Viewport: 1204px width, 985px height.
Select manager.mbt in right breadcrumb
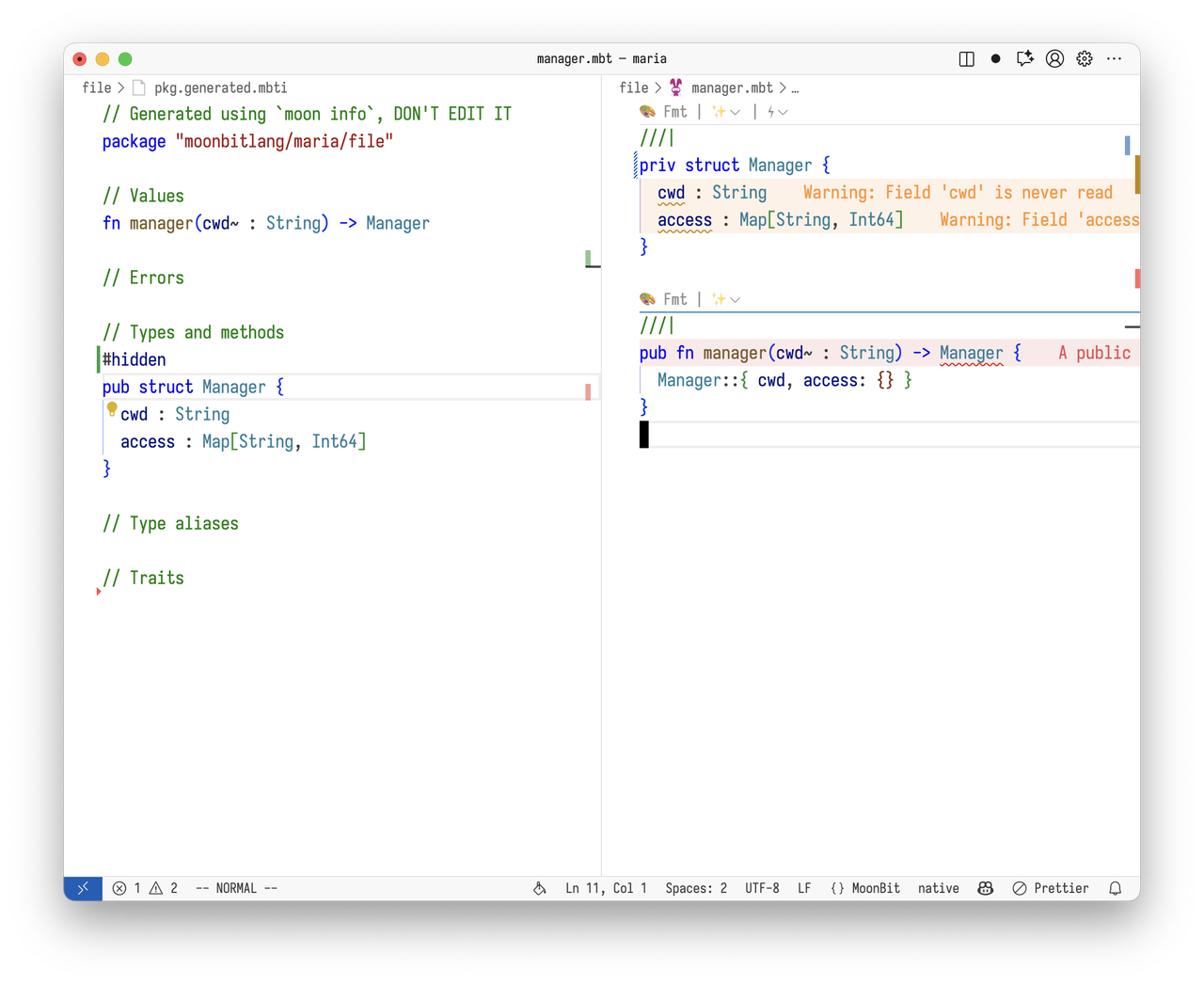point(731,87)
